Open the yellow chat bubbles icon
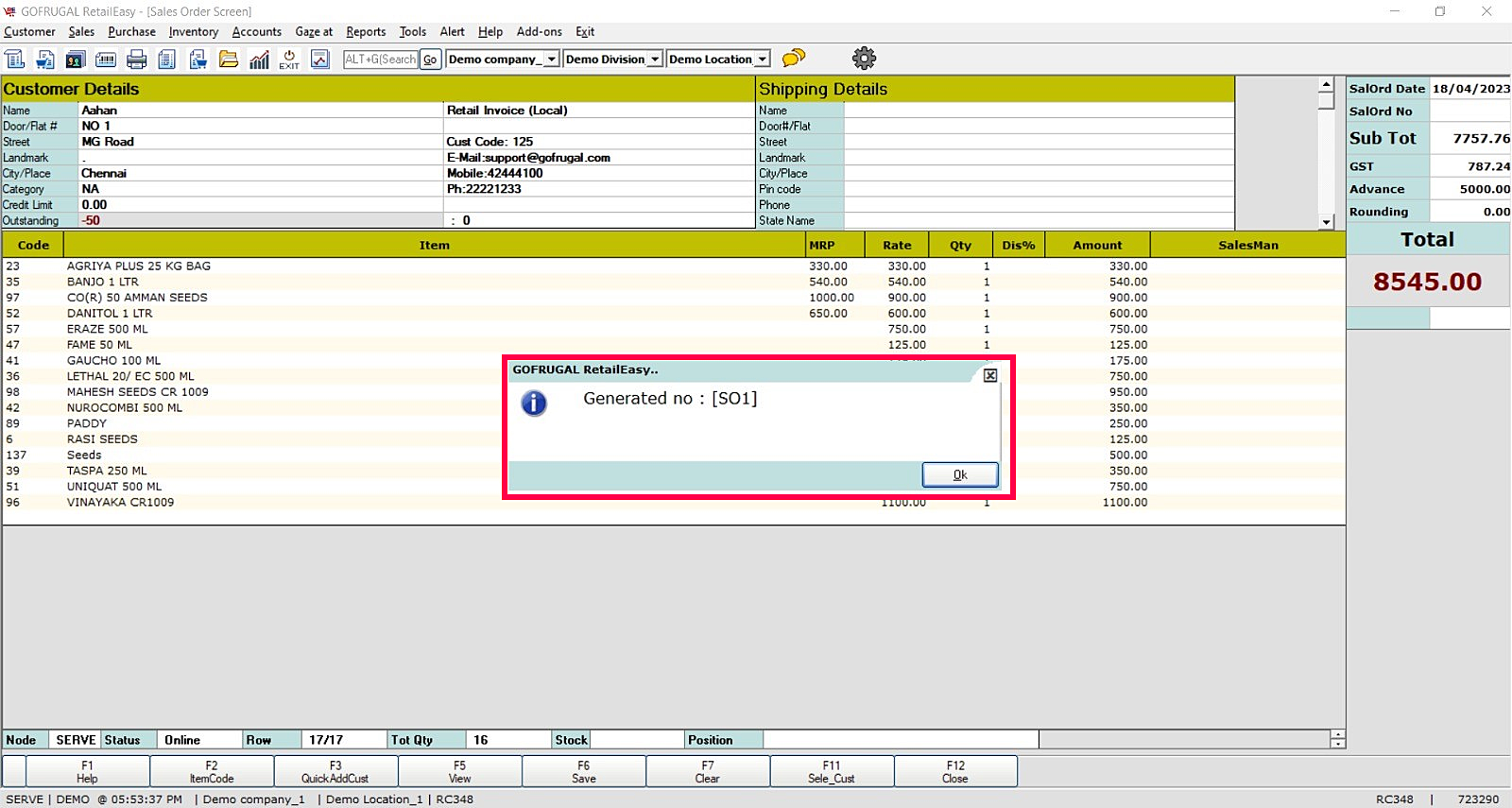 point(794,58)
